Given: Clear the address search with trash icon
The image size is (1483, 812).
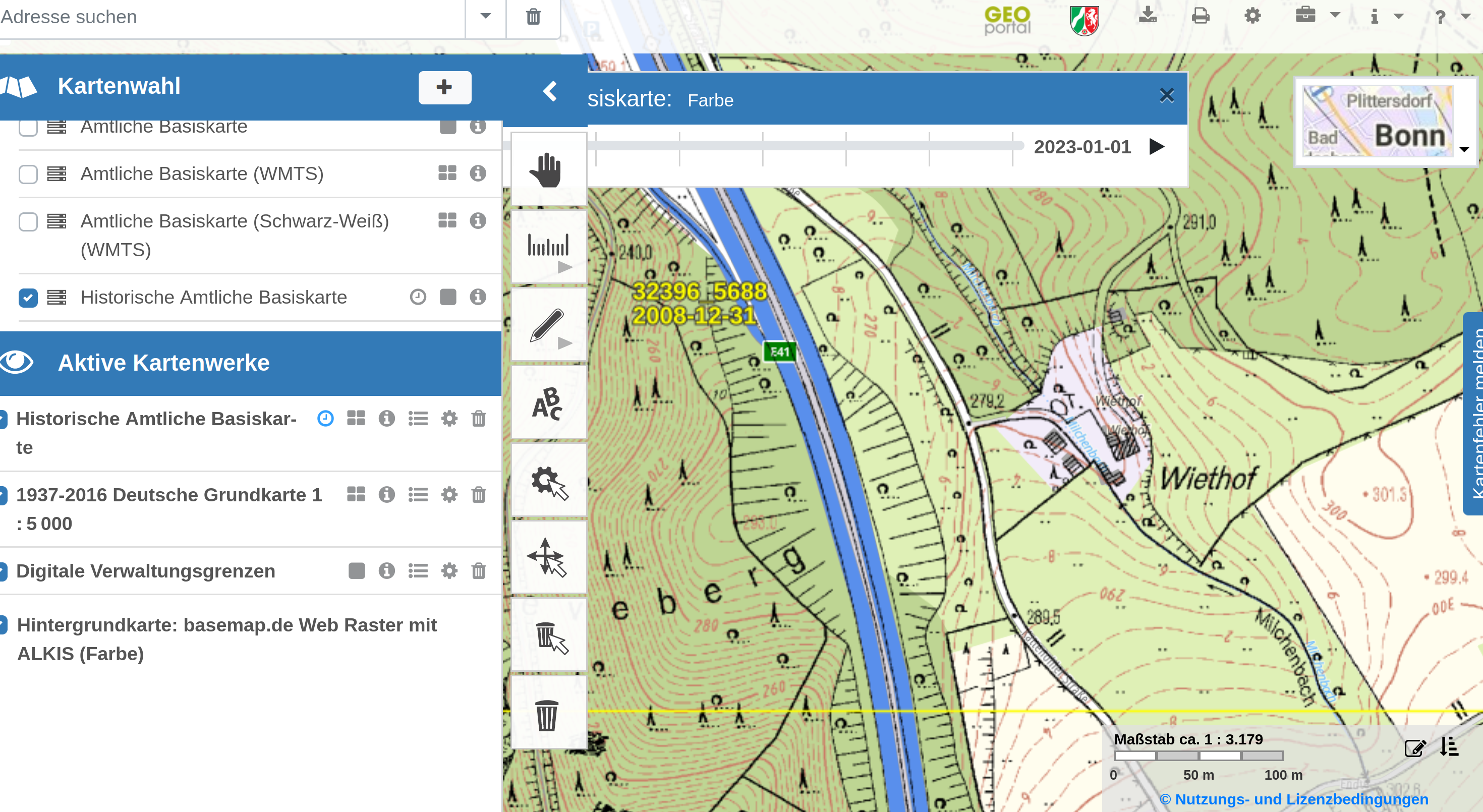Looking at the screenshot, I should pyautogui.click(x=534, y=17).
